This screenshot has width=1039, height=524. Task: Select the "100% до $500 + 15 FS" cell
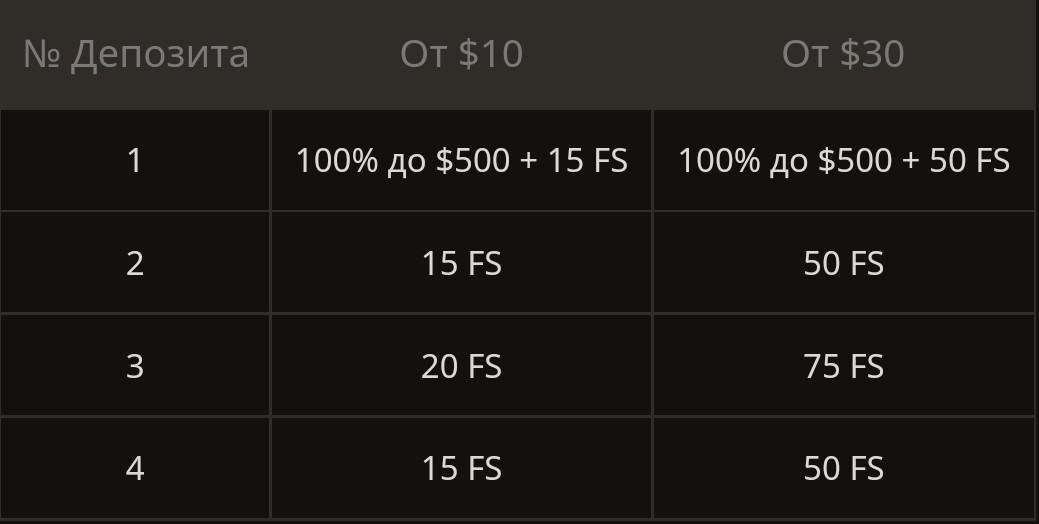461,161
